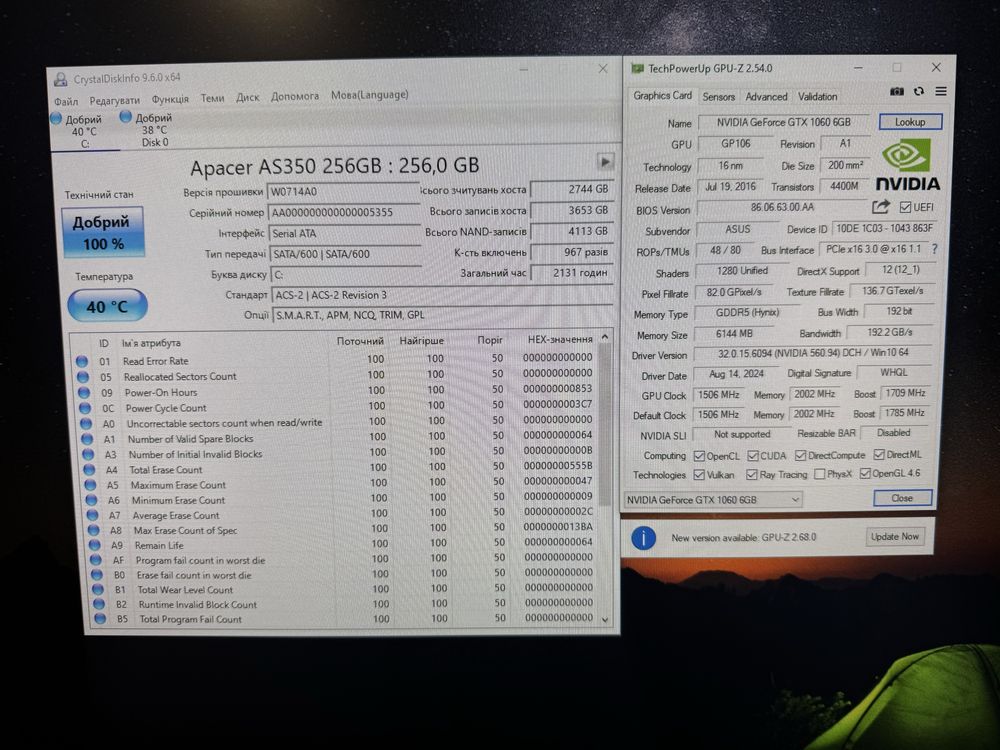
Task: Select drive C: status icon at 40 °C
Action: (56, 119)
